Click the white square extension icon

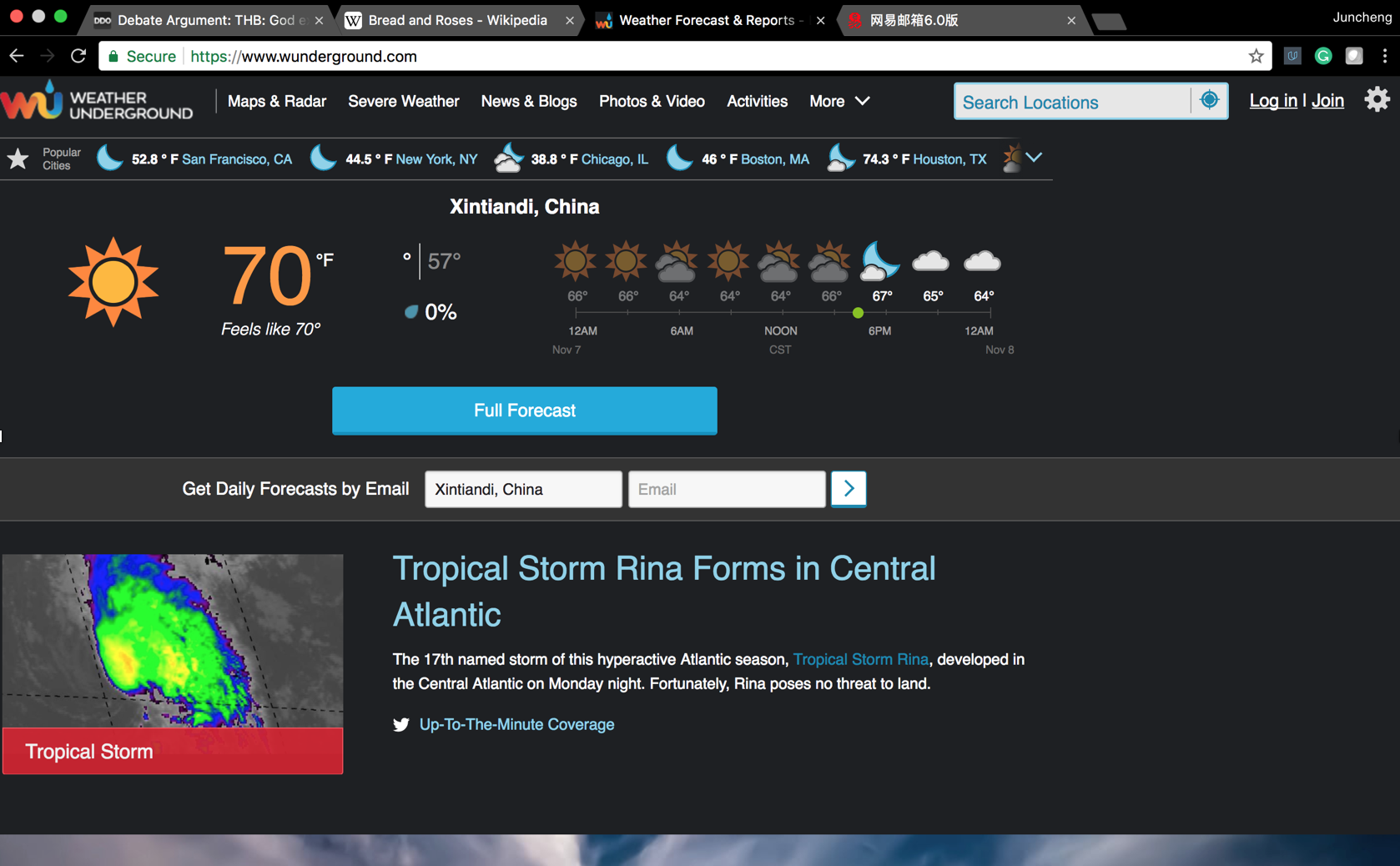tap(1354, 56)
